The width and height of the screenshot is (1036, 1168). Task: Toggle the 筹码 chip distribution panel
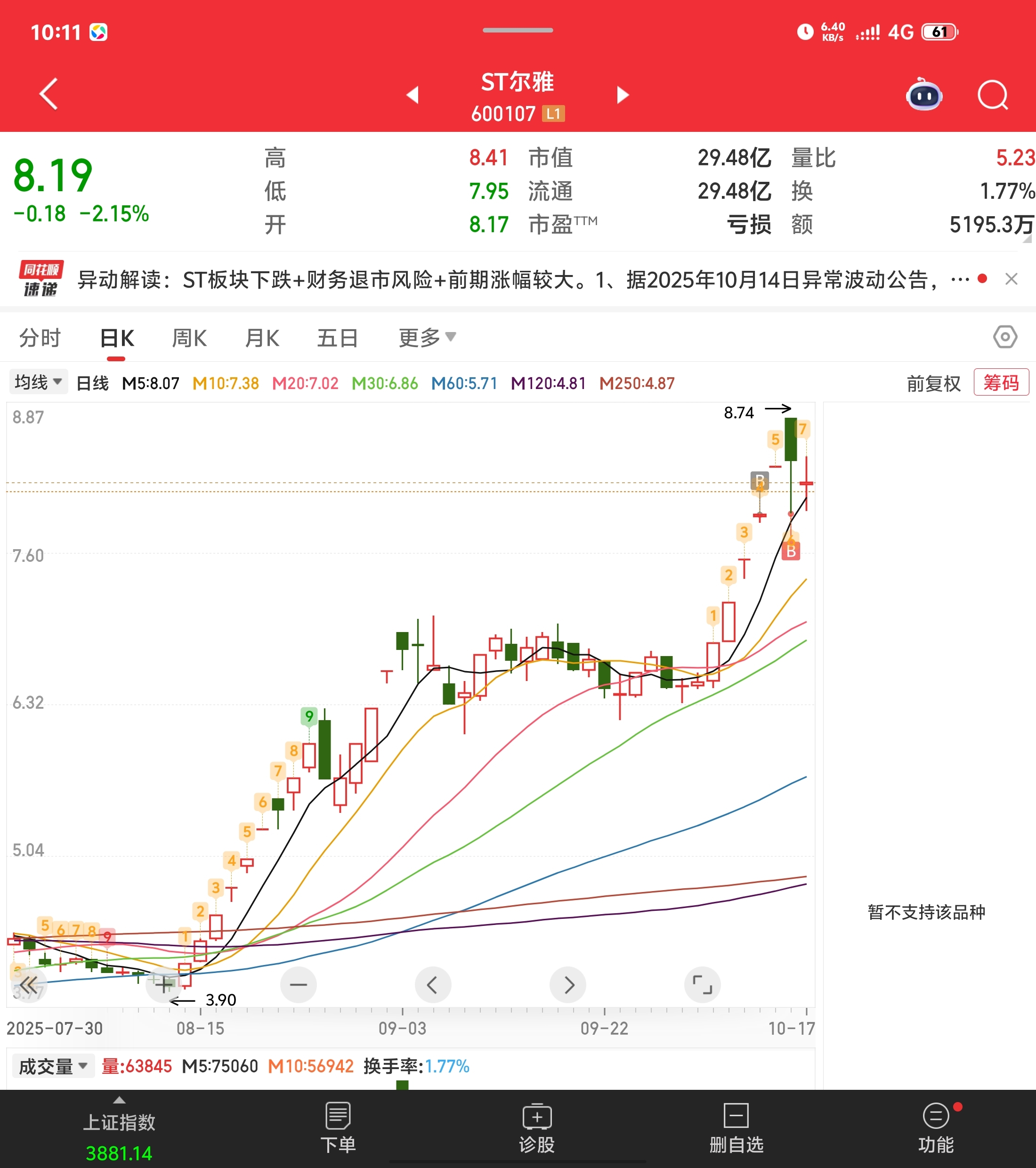point(1001,382)
